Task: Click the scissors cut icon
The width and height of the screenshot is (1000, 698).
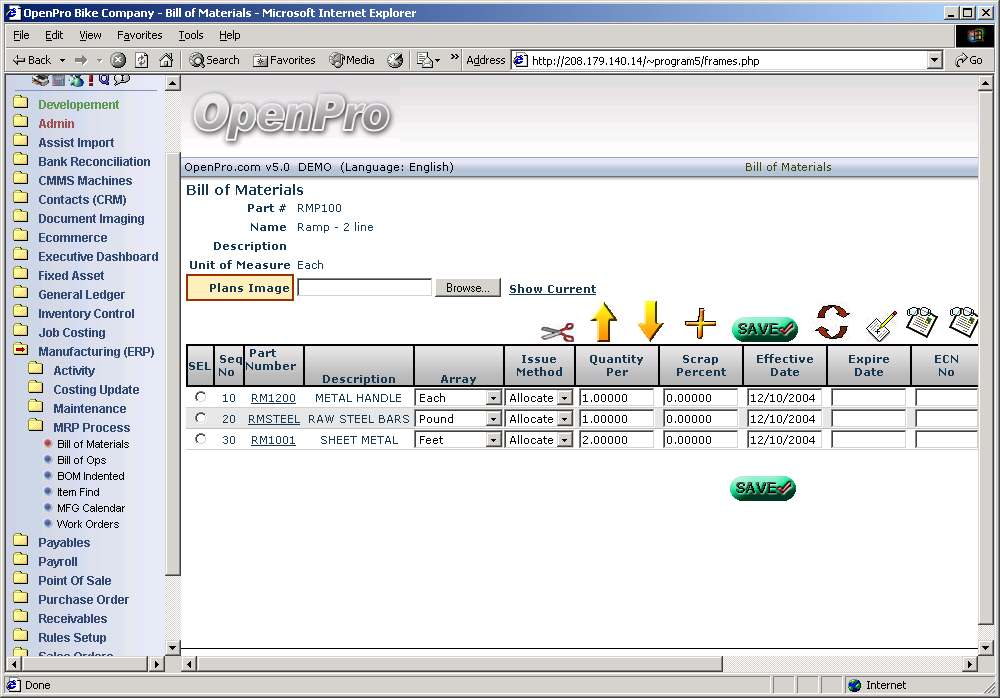Action: [557, 332]
